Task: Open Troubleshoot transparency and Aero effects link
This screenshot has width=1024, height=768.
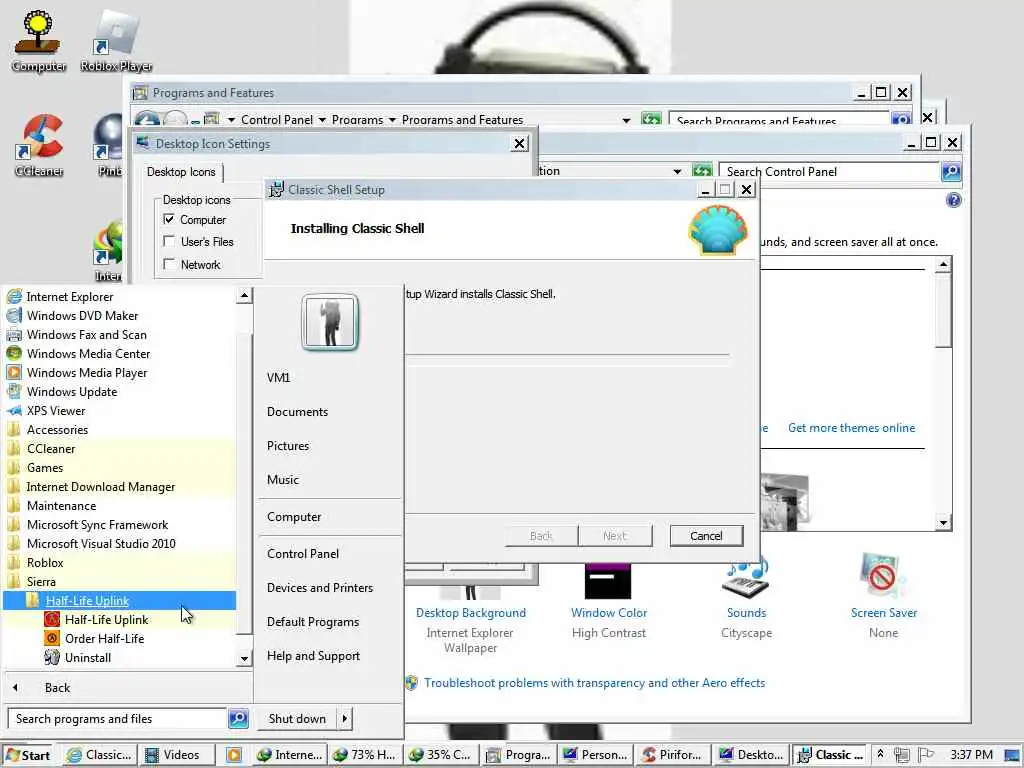Action: point(594,682)
